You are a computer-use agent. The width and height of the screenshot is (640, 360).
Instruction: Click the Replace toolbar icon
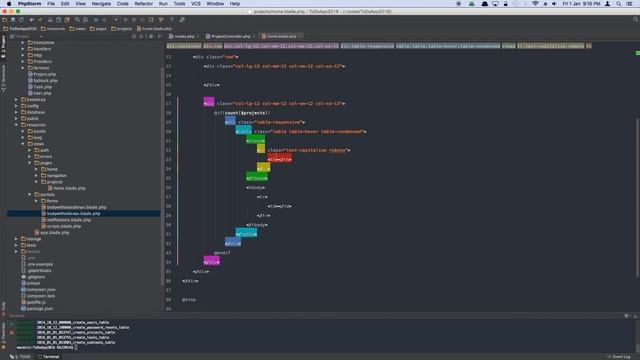point(86,20)
